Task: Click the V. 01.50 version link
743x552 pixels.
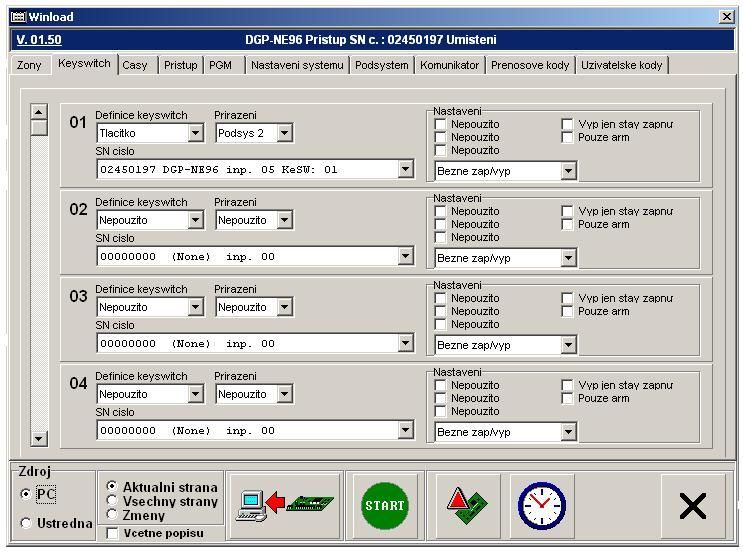Action: [x=39, y=40]
